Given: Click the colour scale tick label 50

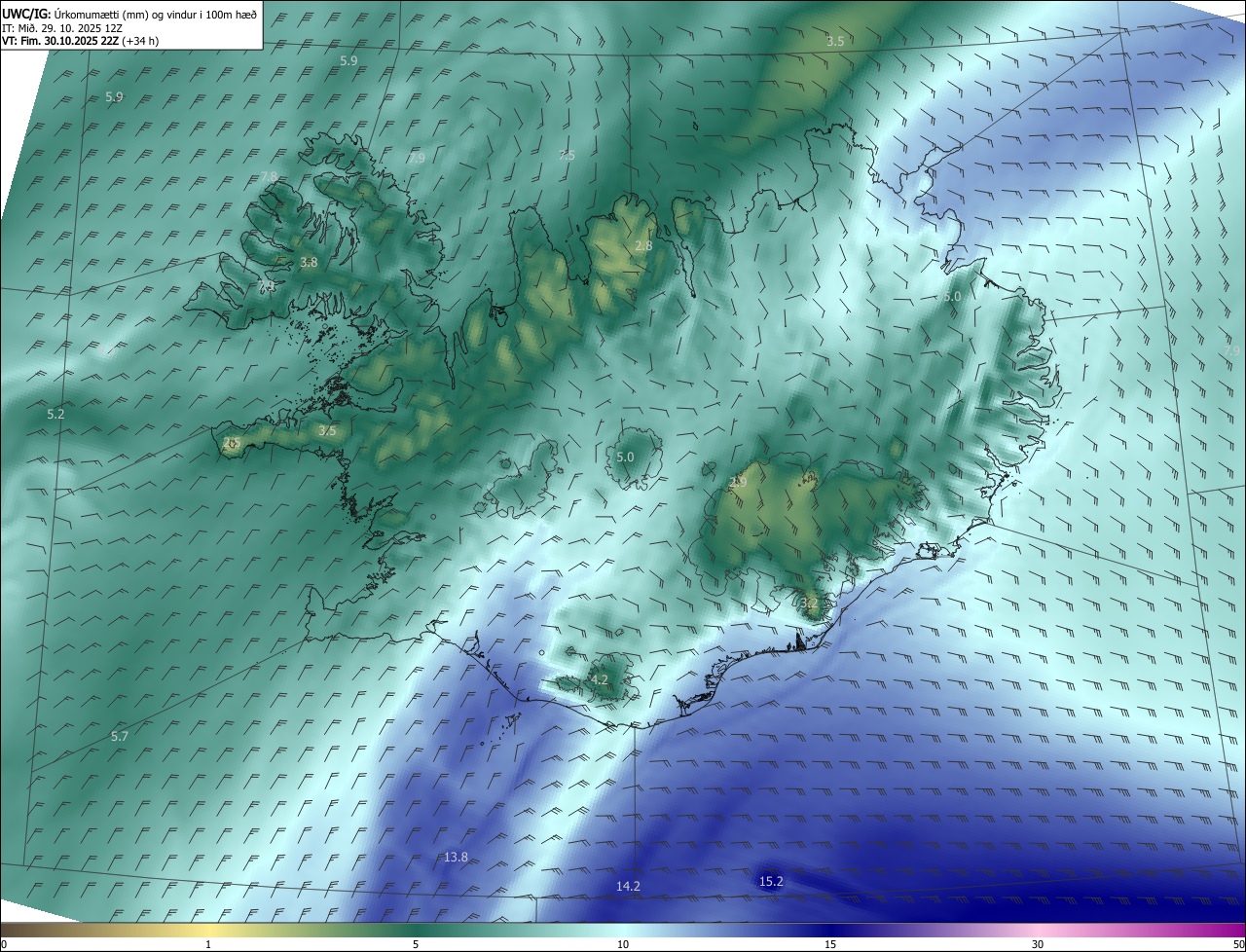Looking at the screenshot, I should (x=1238, y=944).
